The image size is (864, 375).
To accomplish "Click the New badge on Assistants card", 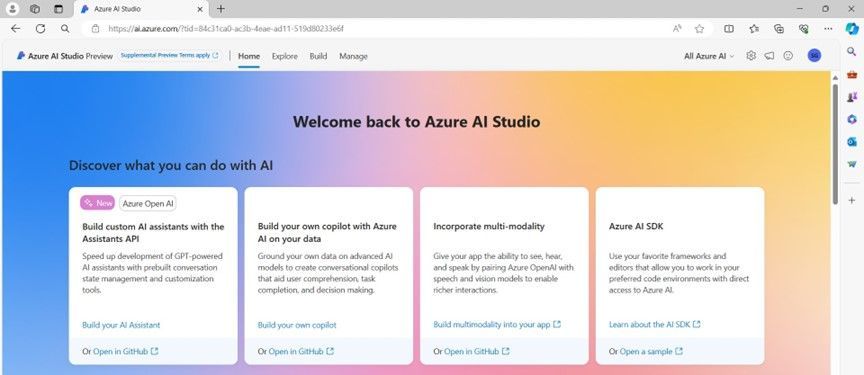I will pyautogui.click(x=98, y=203).
